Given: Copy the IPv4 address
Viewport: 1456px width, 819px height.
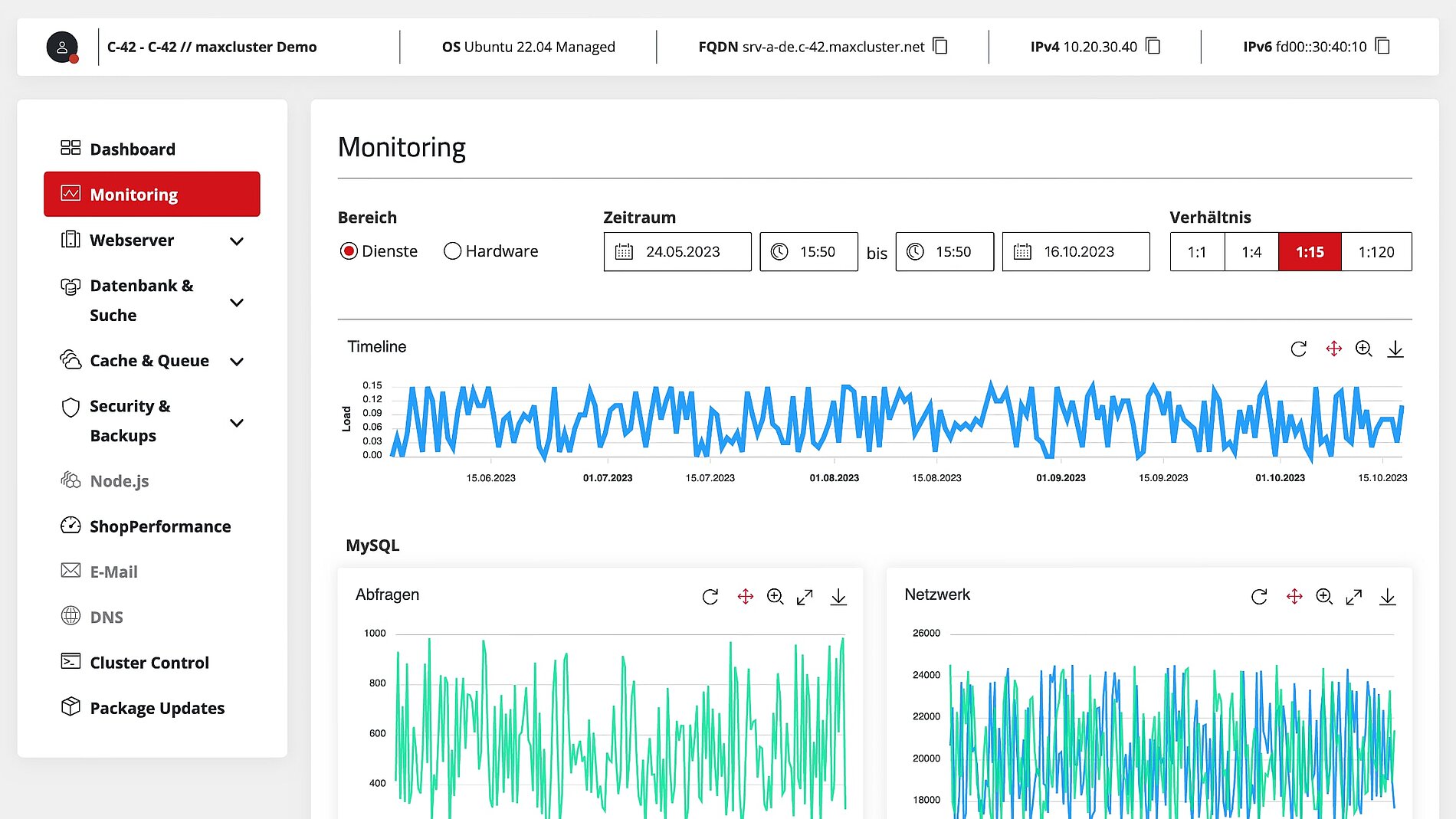Looking at the screenshot, I should tap(1153, 47).
